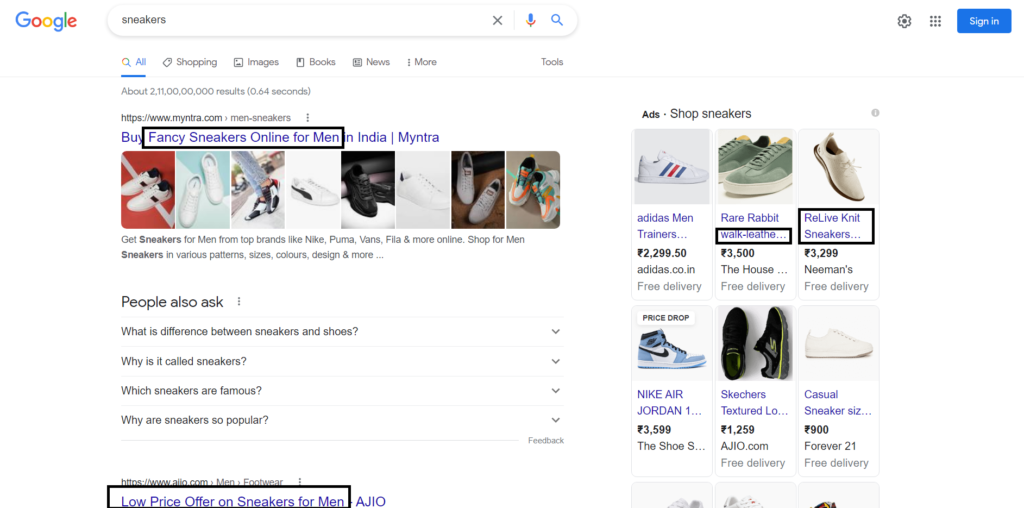The height and width of the screenshot is (508, 1024).
Task: Open NIKE AIR JORDAN ad link
Action: click(x=669, y=402)
